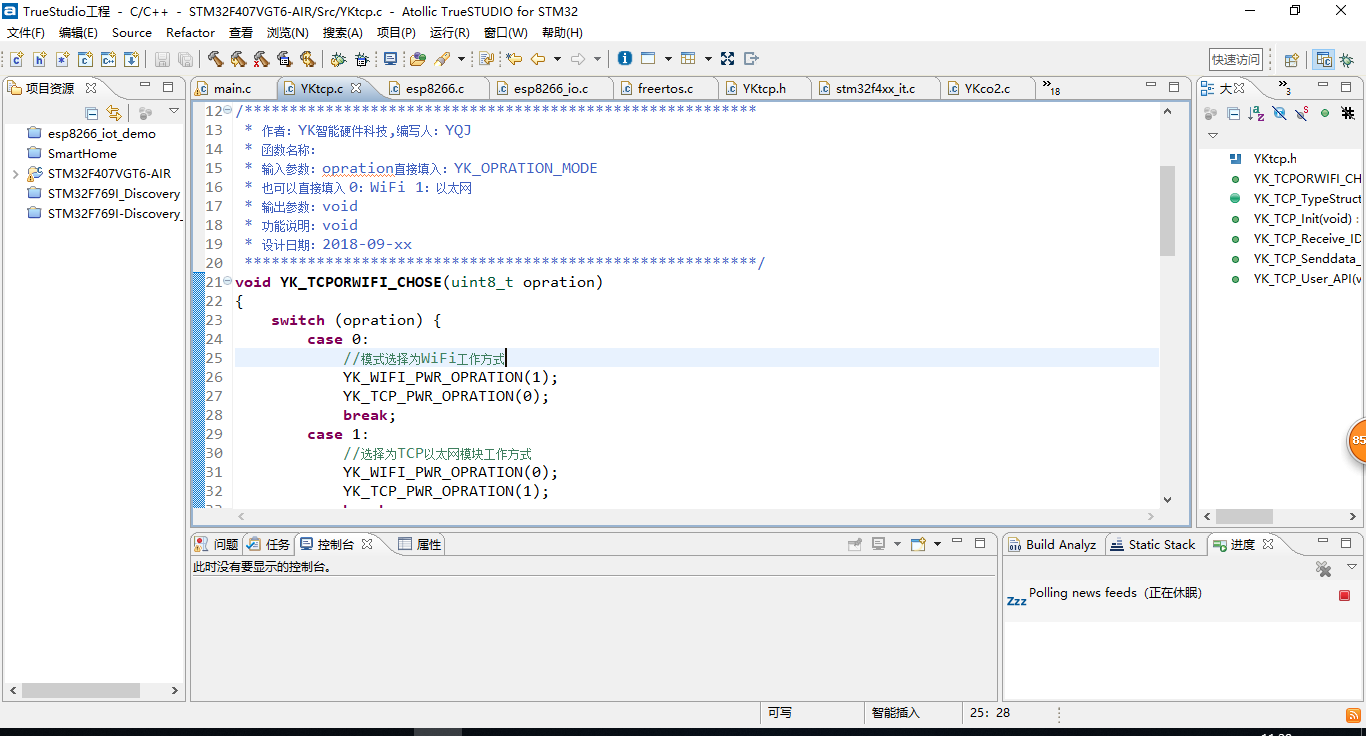This screenshot has height=736, width=1366.
Task: Open the 文件(F) menu
Action: (x=26, y=32)
